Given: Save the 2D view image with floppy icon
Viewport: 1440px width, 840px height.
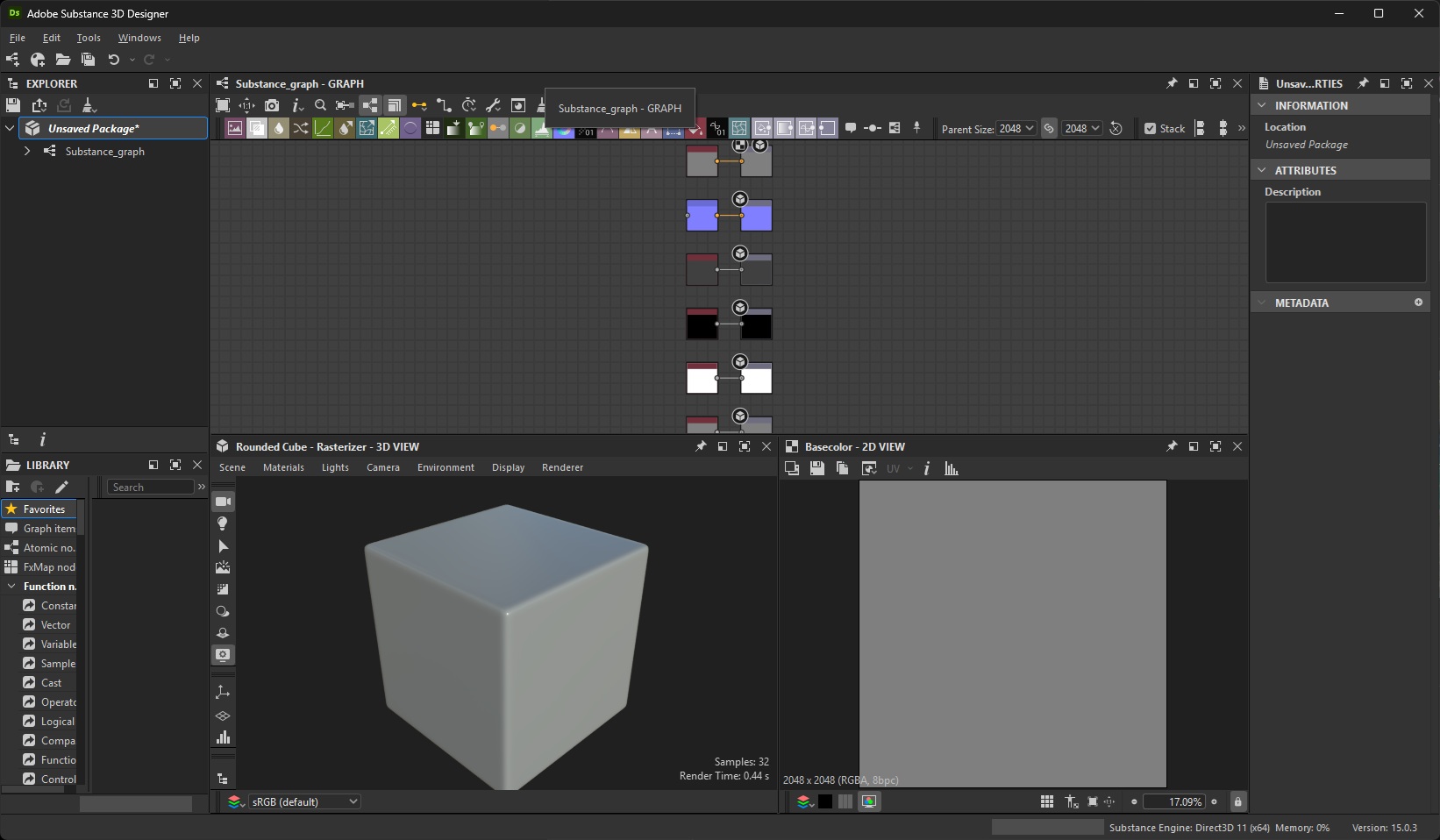Looking at the screenshot, I should point(817,468).
